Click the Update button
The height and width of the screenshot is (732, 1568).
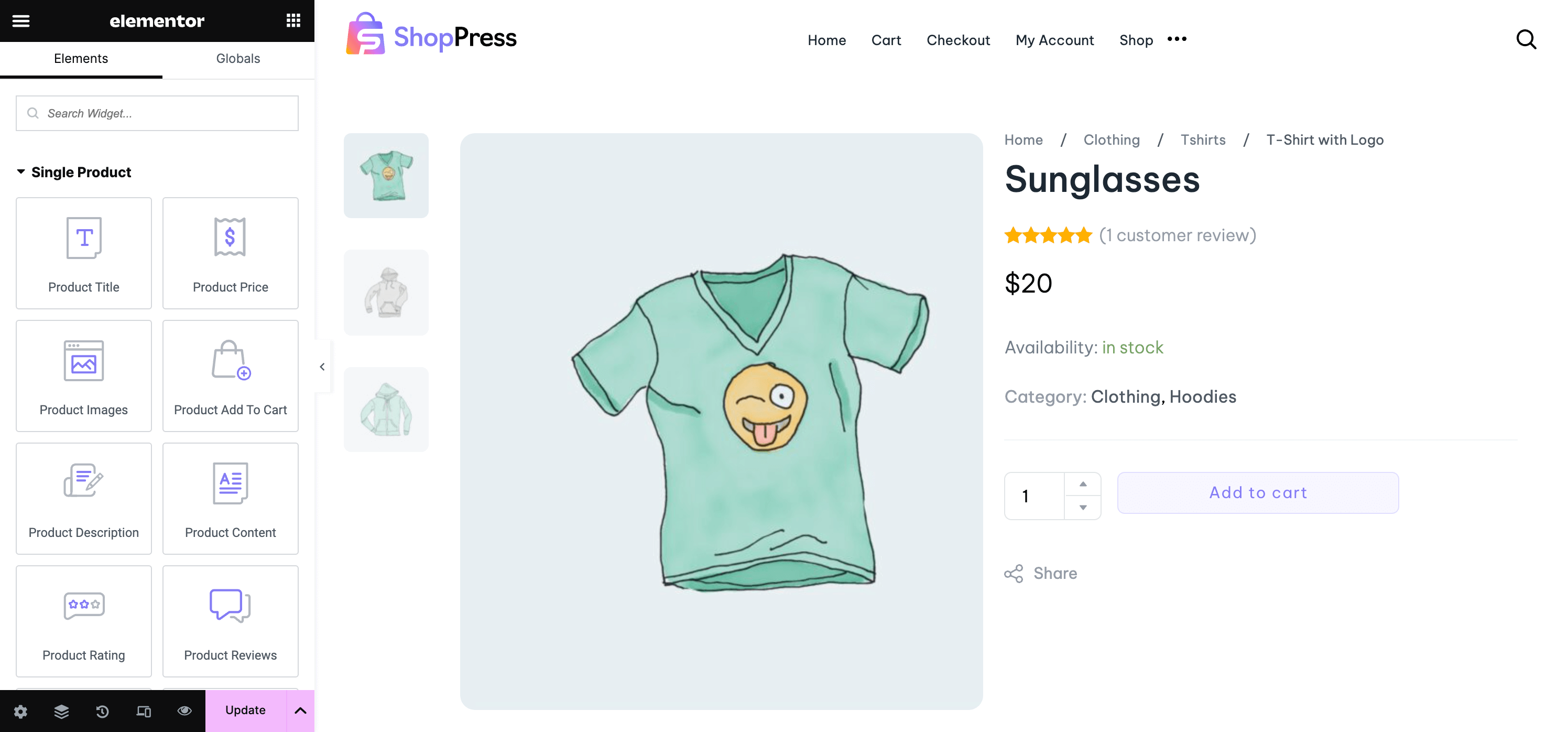245,711
